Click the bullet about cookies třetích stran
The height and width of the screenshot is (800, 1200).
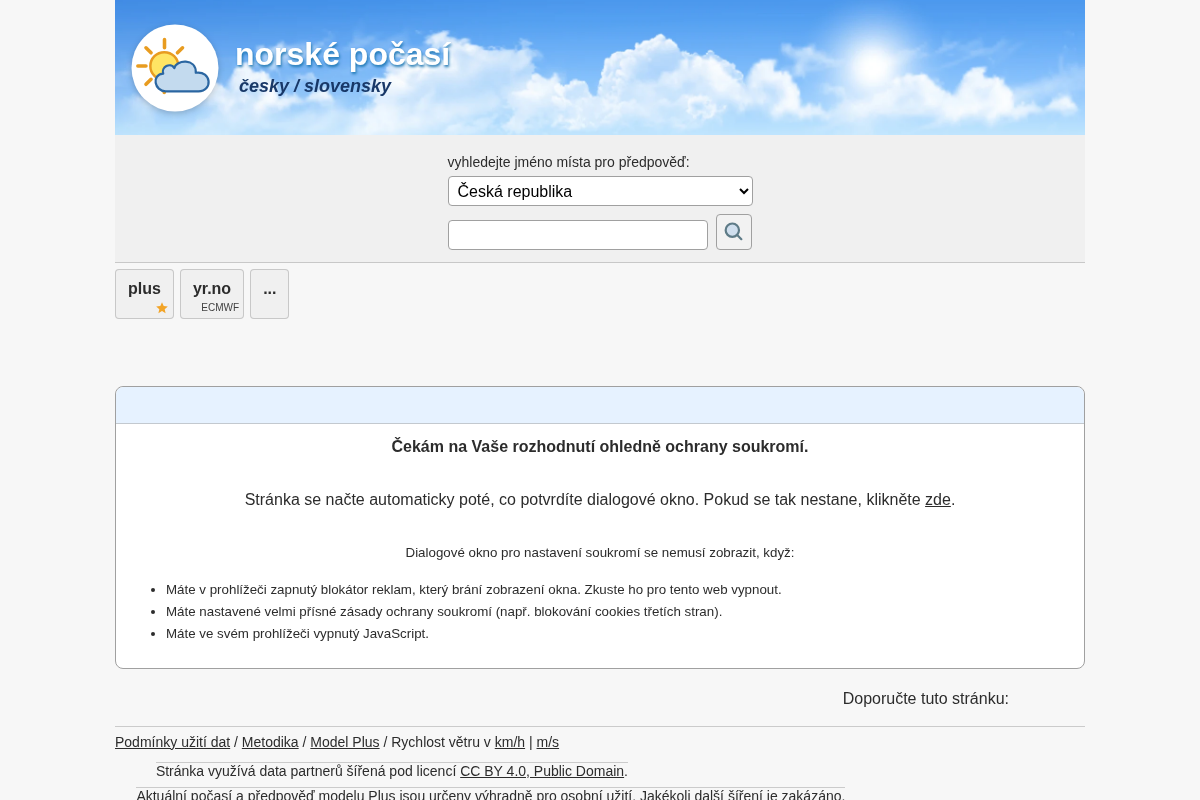click(444, 611)
